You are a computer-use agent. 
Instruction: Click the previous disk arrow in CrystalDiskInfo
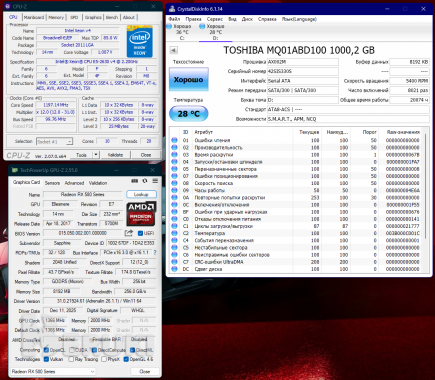coord(174,50)
